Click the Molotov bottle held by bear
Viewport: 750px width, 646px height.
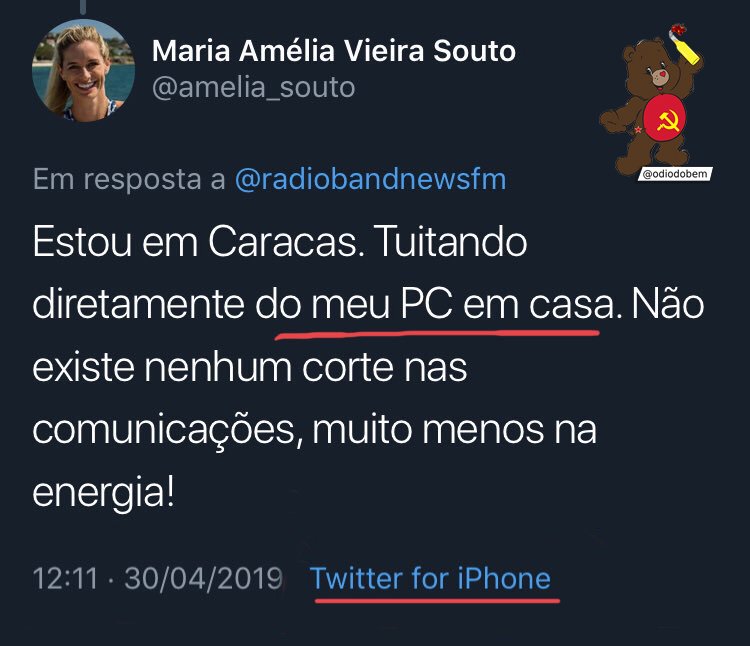click(684, 44)
